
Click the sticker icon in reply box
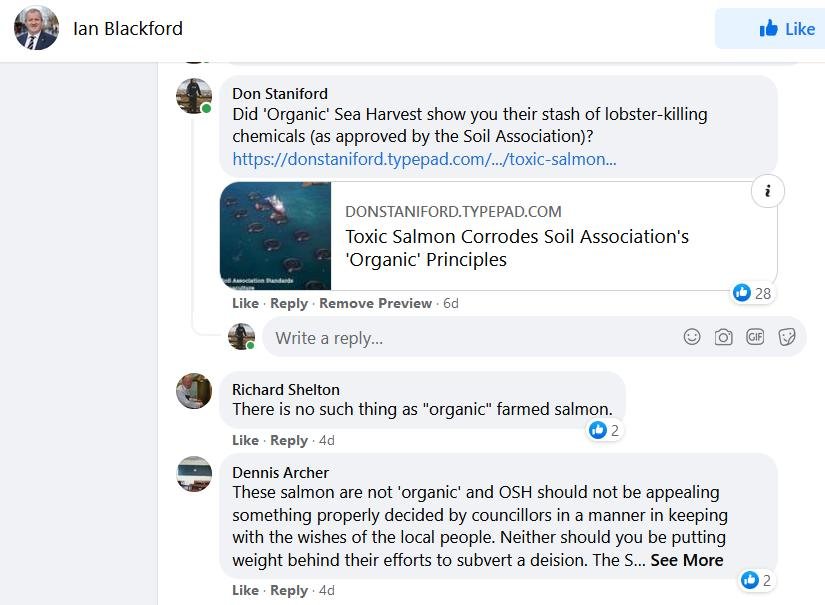787,337
